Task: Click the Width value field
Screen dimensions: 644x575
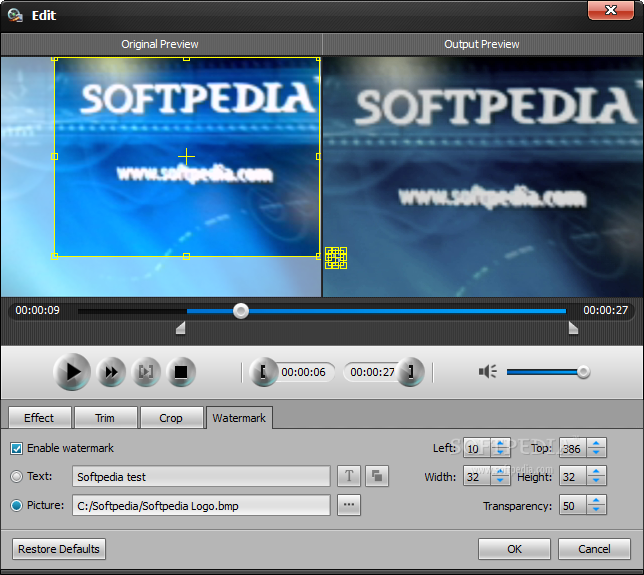Action: (477, 476)
